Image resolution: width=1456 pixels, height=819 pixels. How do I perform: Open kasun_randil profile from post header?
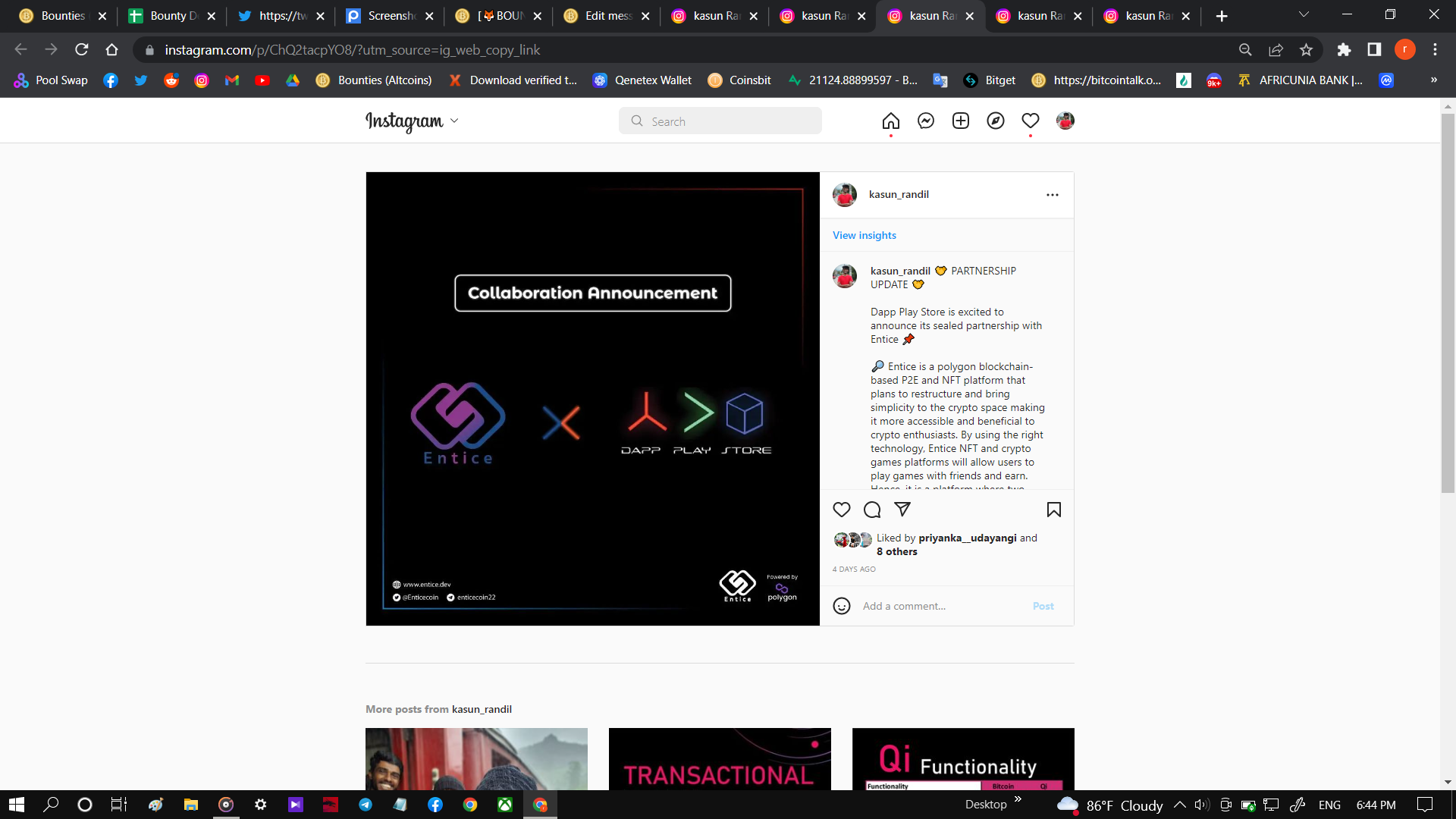point(899,195)
